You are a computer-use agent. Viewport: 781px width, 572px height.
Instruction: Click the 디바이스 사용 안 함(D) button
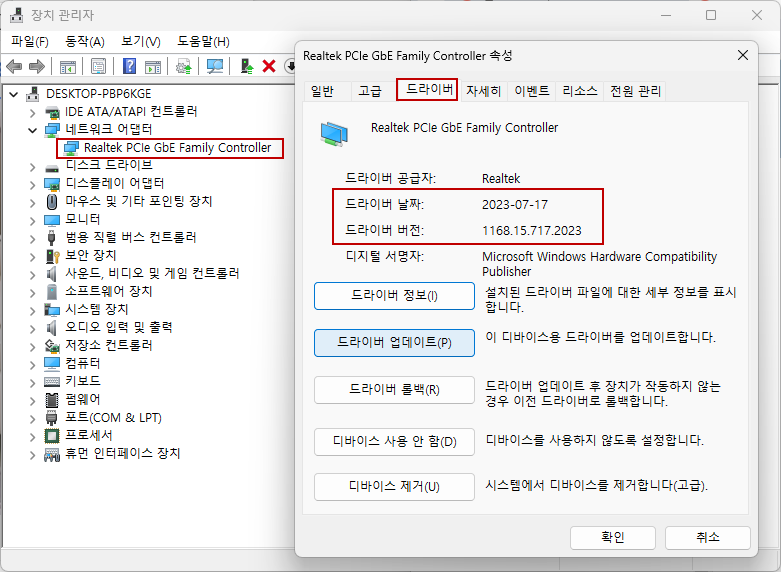[394, 441]
